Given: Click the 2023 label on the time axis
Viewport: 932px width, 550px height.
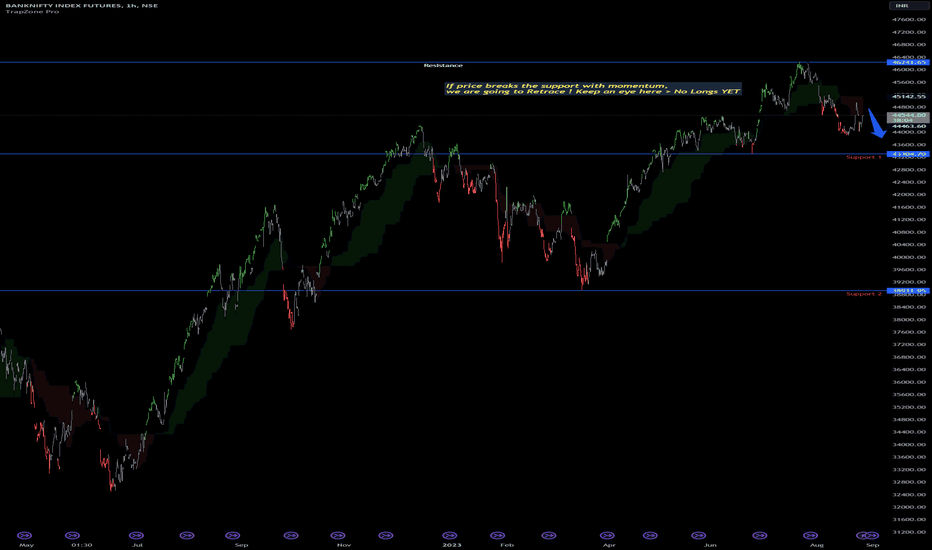Looking at the screenshot, I should point(452,545).
